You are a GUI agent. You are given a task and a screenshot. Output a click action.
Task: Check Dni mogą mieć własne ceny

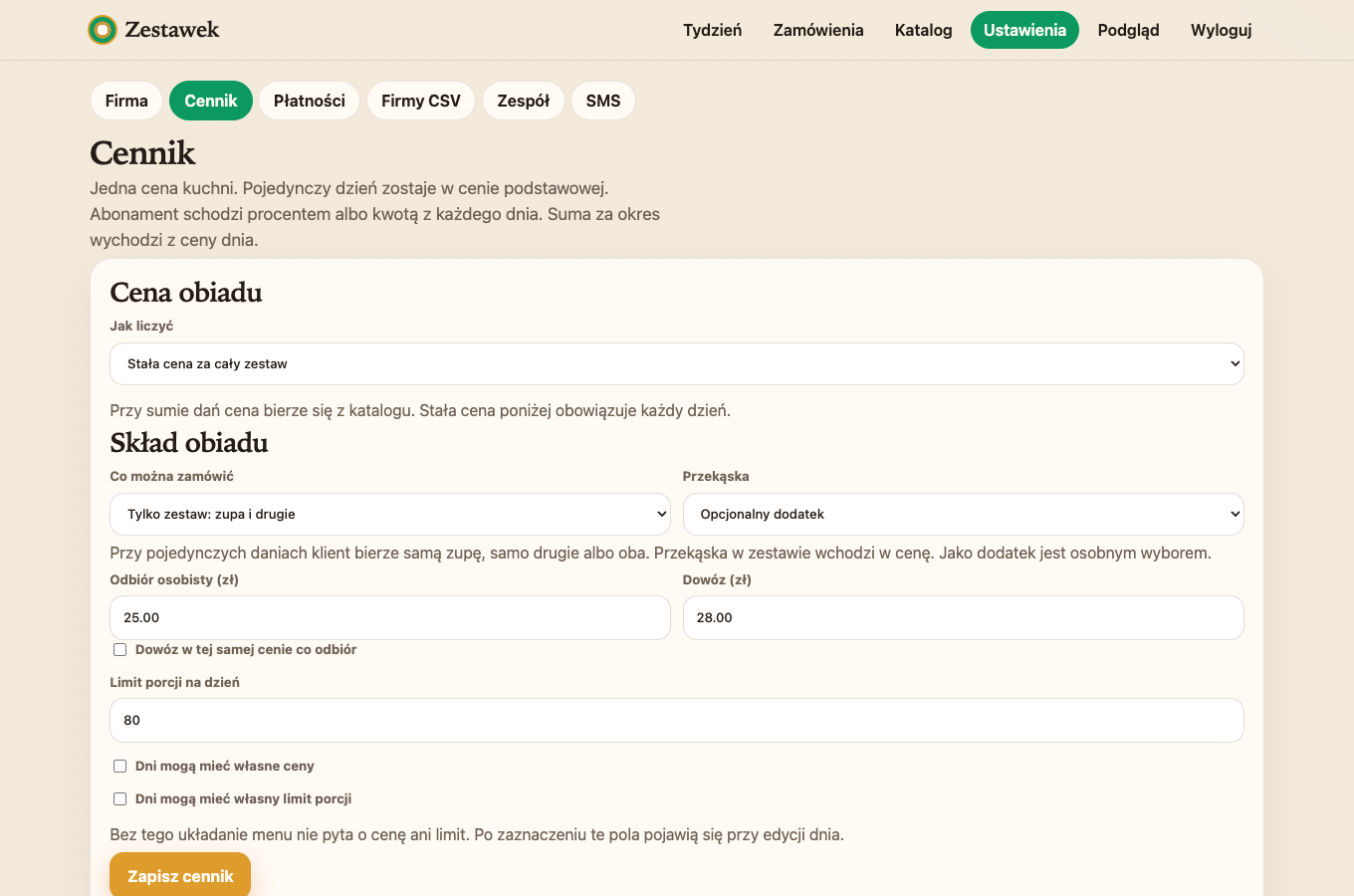pyautogui.click(x=120, y=766)
